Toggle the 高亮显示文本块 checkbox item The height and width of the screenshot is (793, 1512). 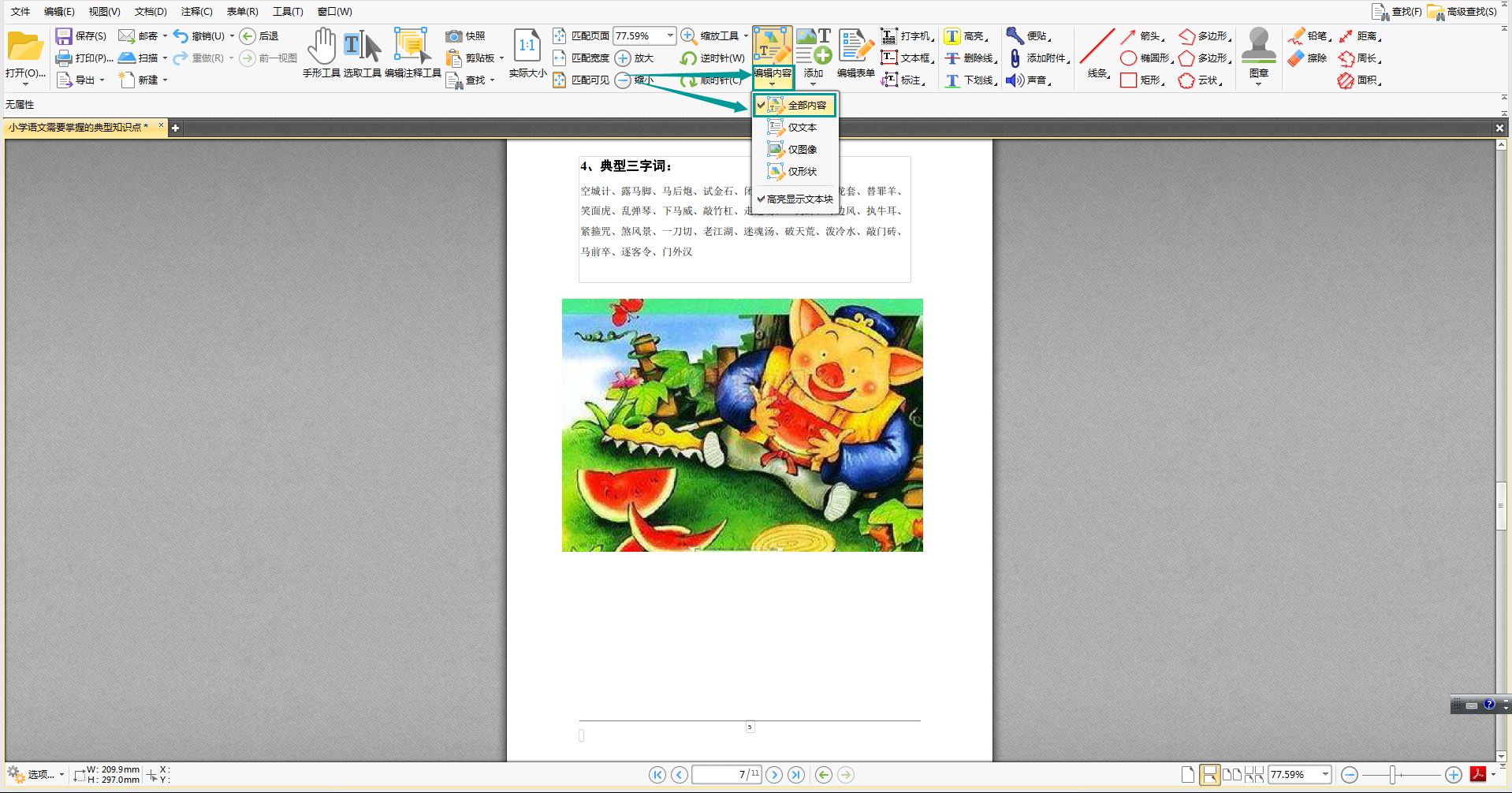[795, 199]
